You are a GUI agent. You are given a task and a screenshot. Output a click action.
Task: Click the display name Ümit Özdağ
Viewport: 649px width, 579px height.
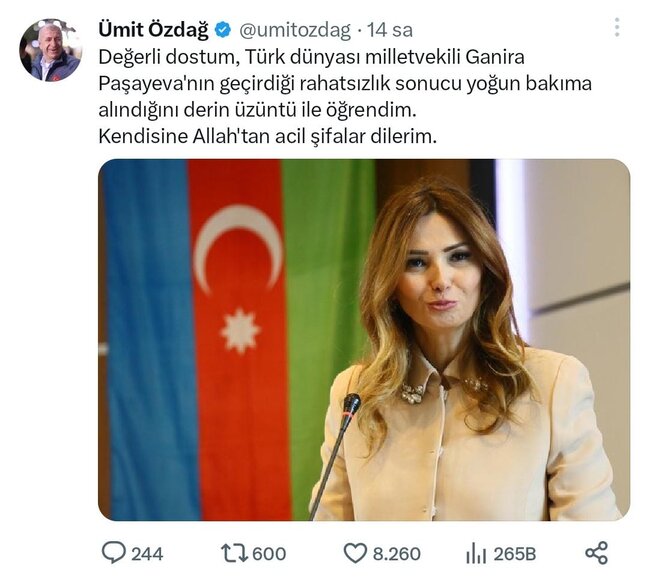153,30
